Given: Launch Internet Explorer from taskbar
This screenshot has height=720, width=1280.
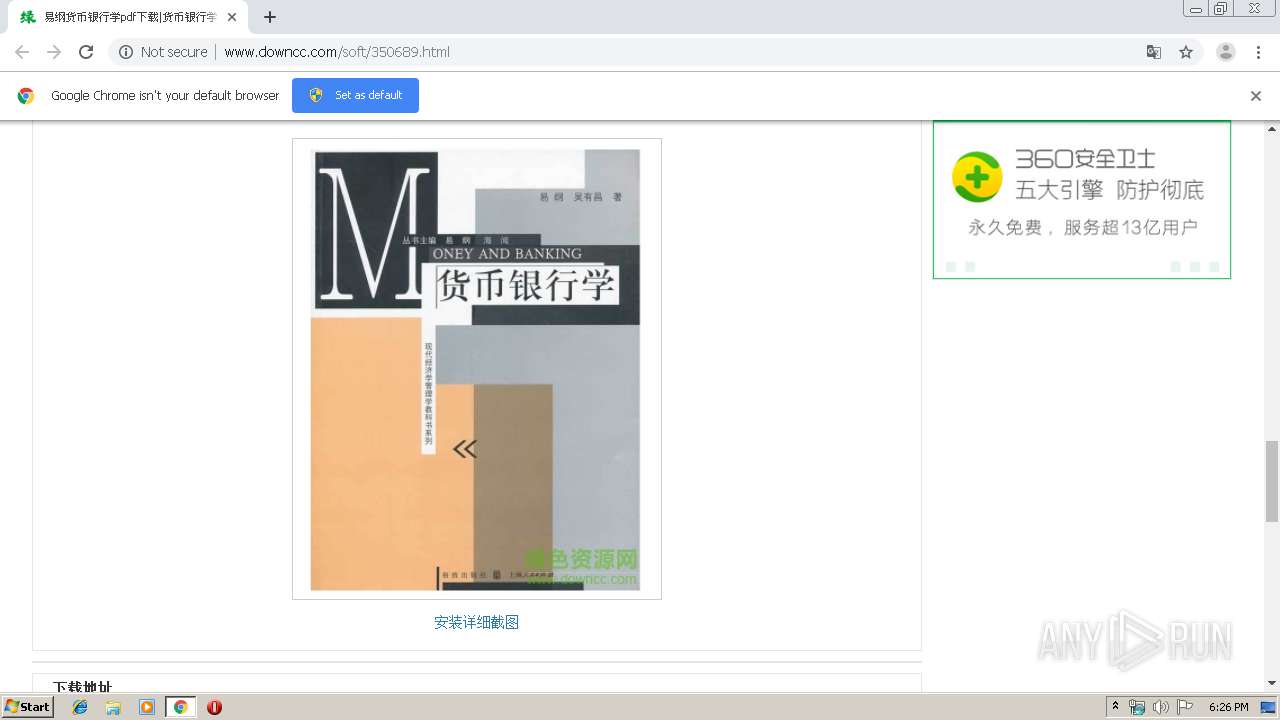Looking at the screenshot, I should (80, 707).
